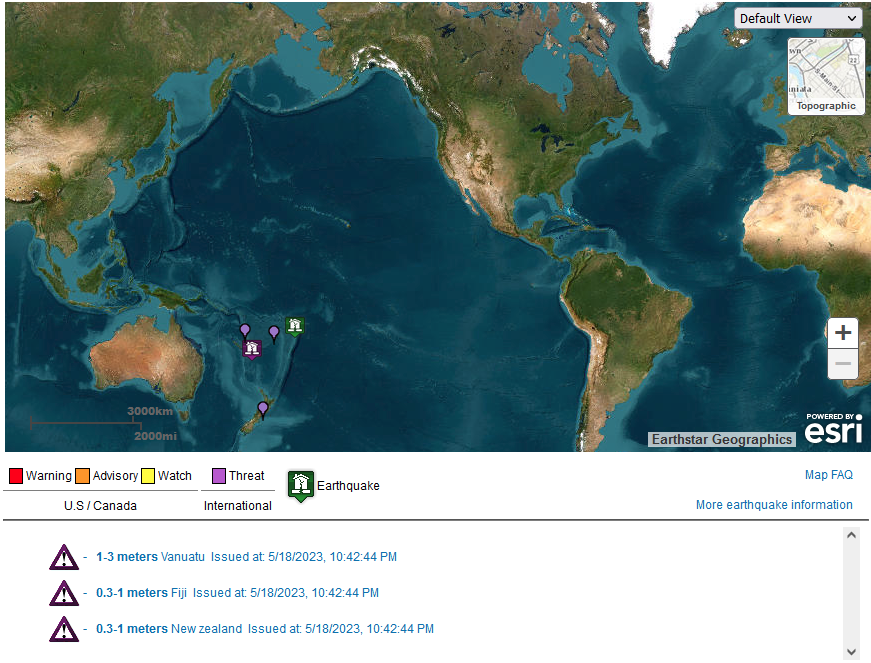Click the alert list scrollbar down arrow
Viewport: 871px width, 663px height.
coord(851,652)
